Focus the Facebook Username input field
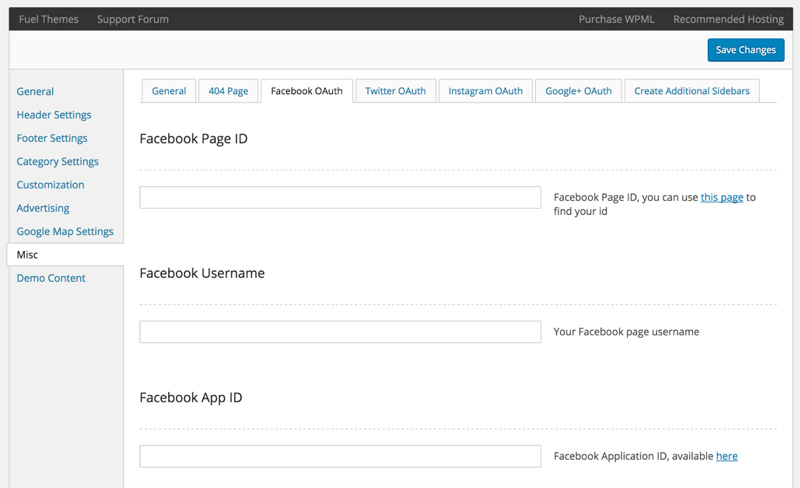The height and width of the screenshot is (488, 800). pos(340,332)
